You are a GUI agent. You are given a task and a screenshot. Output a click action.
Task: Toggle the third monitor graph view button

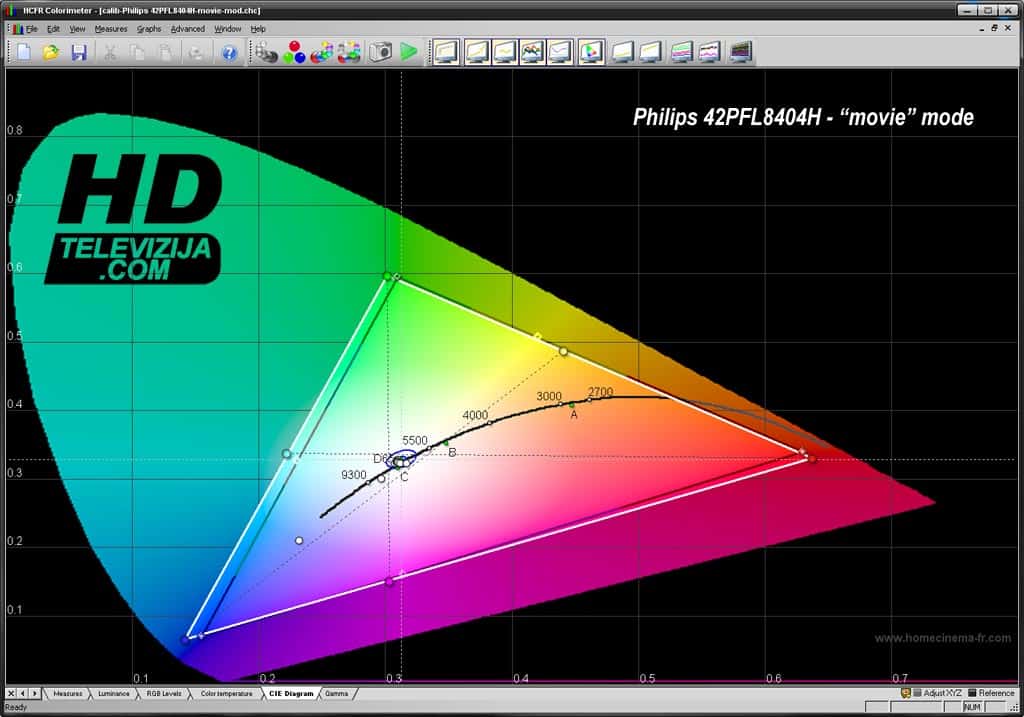[505, 52]
